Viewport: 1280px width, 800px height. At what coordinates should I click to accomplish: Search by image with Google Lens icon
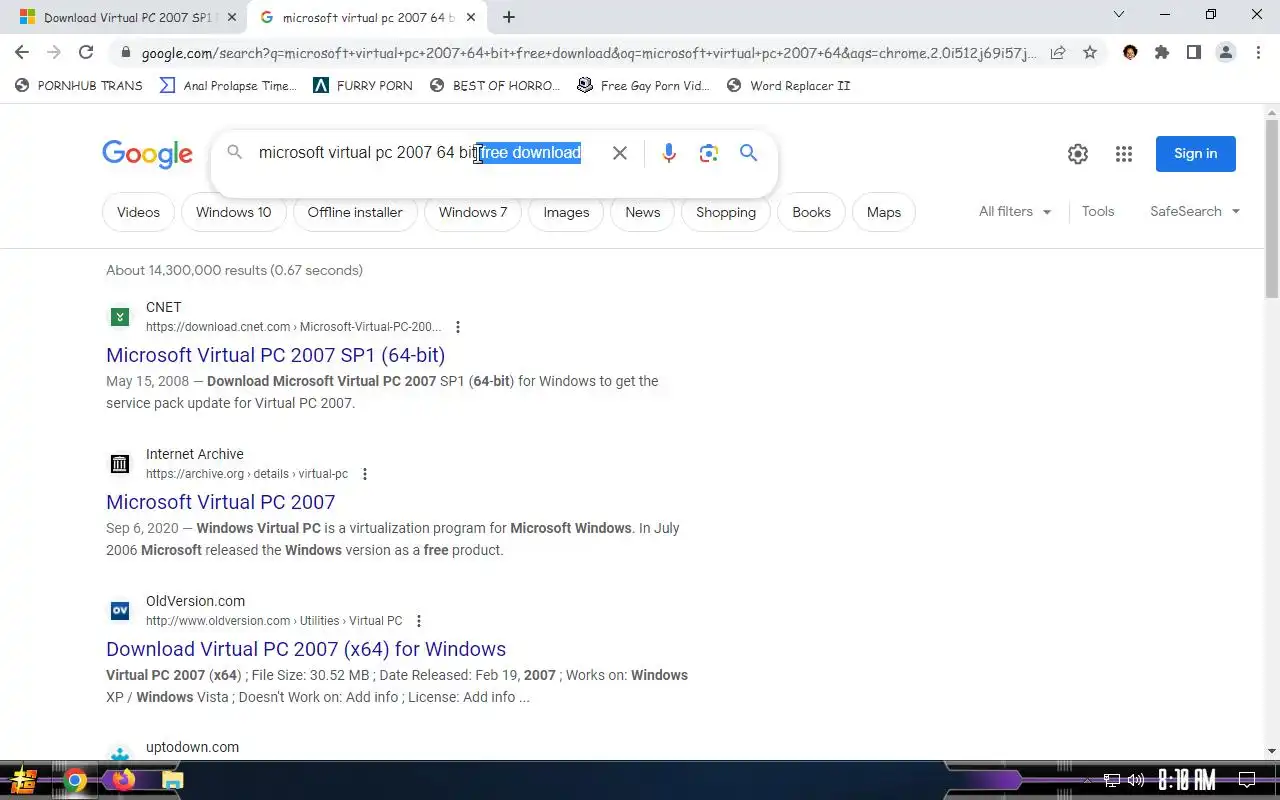[709, 153]
